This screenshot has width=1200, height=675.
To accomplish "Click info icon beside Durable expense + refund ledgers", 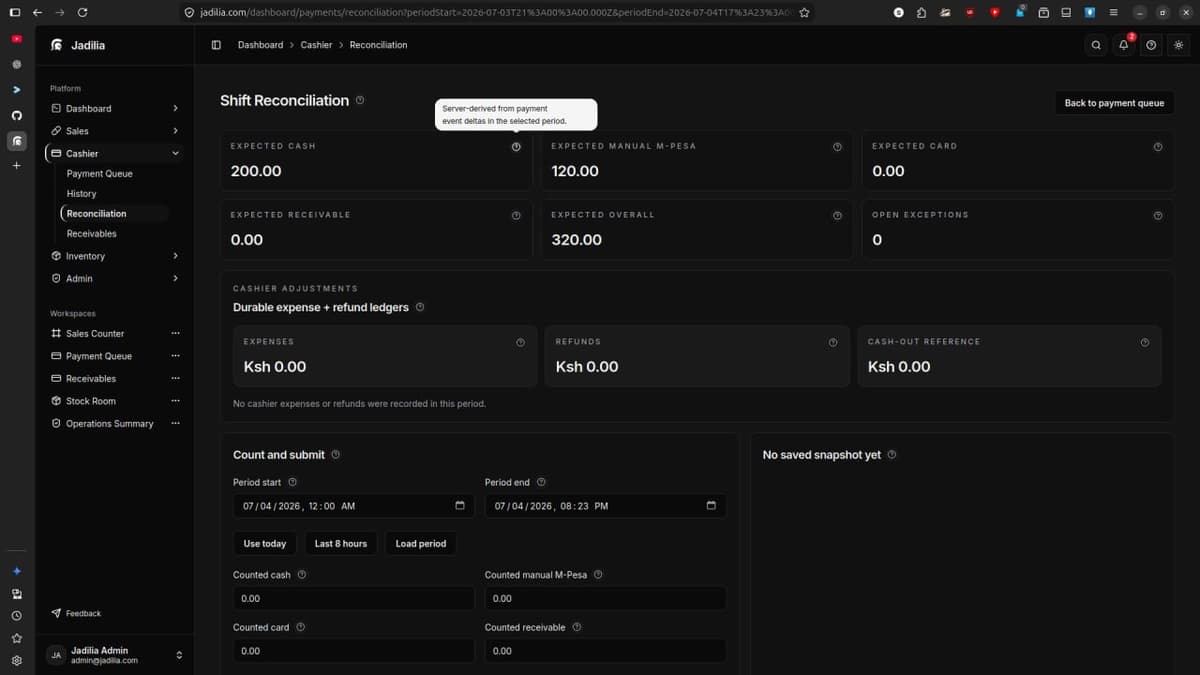I will [420, 307].
